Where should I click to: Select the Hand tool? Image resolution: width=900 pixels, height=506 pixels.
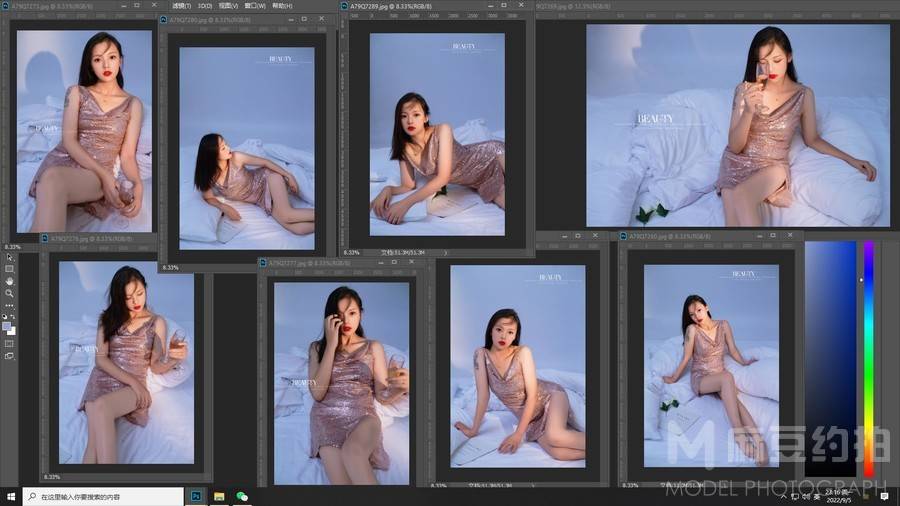pyautogui.click(x=9, y=281)
